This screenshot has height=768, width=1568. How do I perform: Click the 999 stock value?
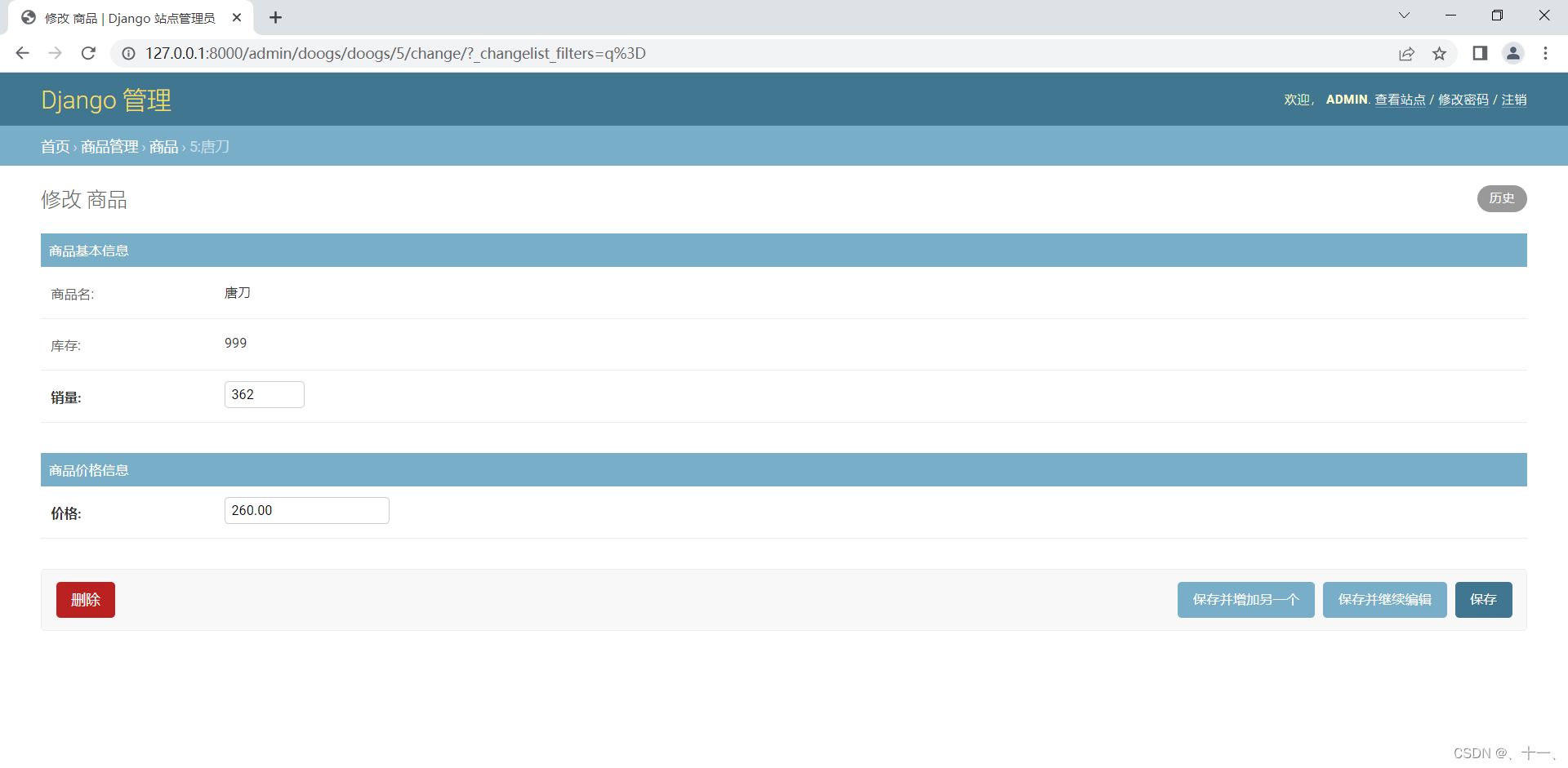pyautogui.click(x=236, y=344)
